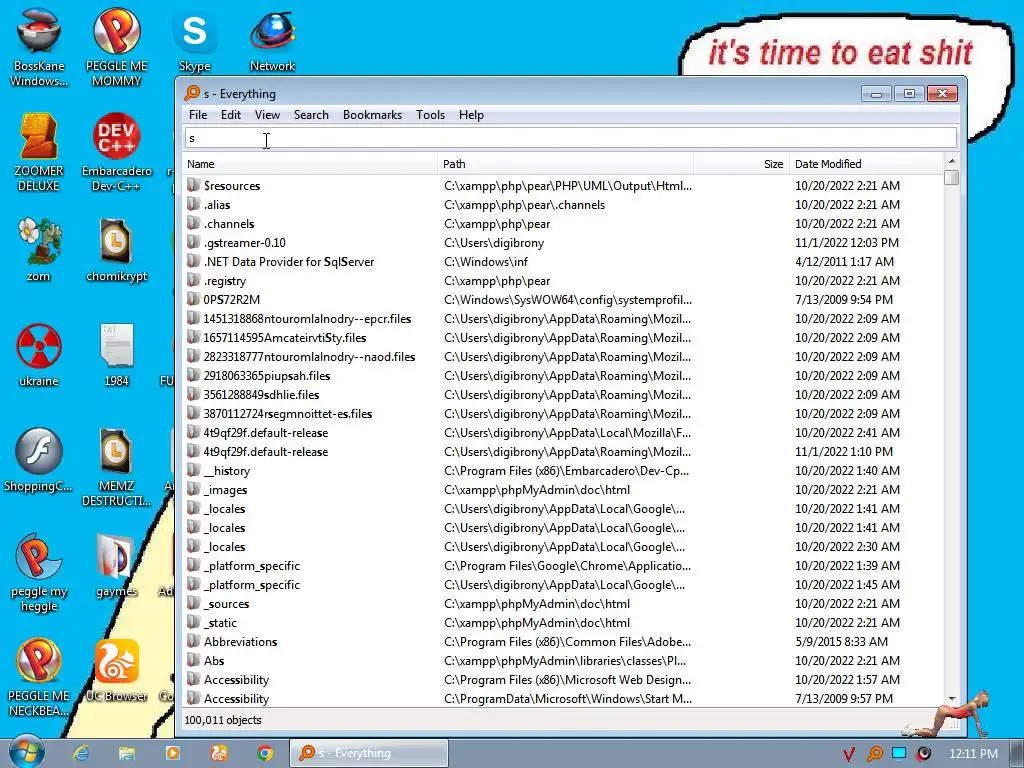
Task: Open the chomikrypt desktop icon
Action: point(116,249)
